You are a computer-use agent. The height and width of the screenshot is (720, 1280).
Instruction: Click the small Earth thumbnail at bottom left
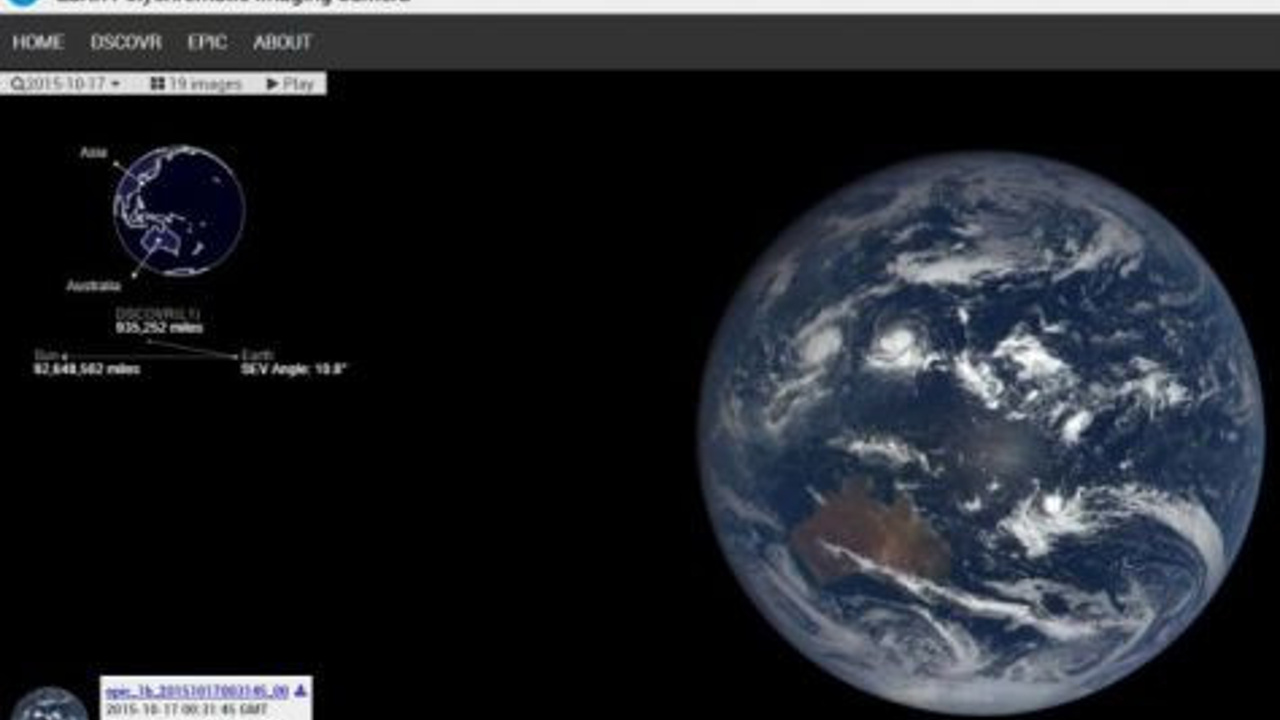48,705
